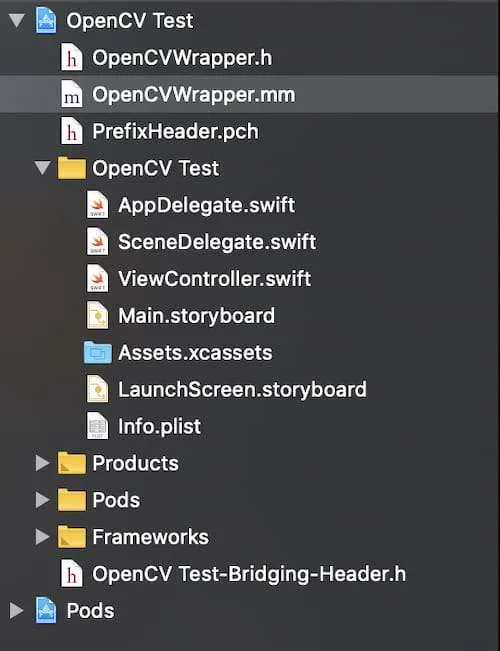Open LaunchScreen.storyboard file name
Image resolution: width=500 pixels, height=651 pixels.
coord(243,390)
